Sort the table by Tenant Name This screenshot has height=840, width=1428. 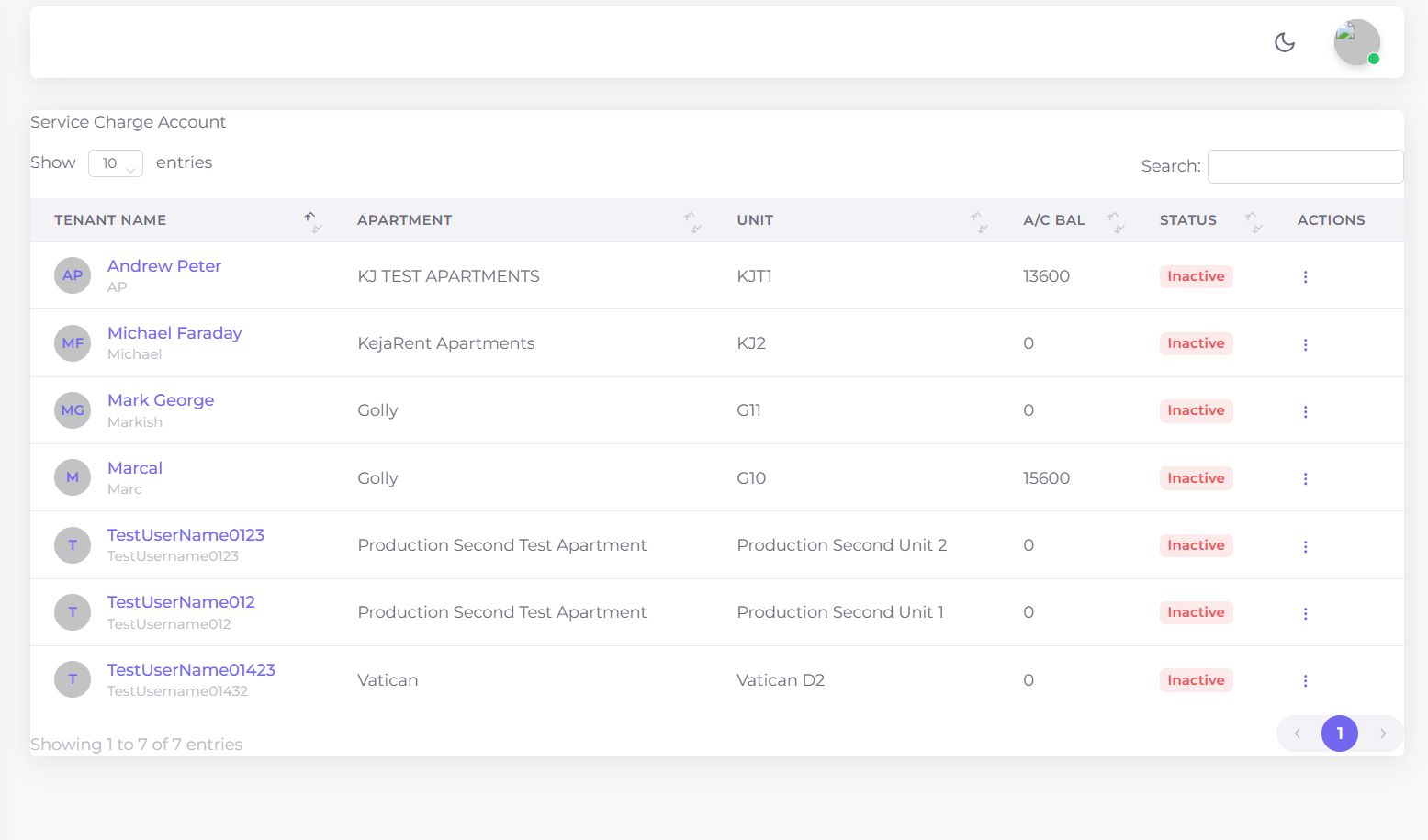coord(312,220)
